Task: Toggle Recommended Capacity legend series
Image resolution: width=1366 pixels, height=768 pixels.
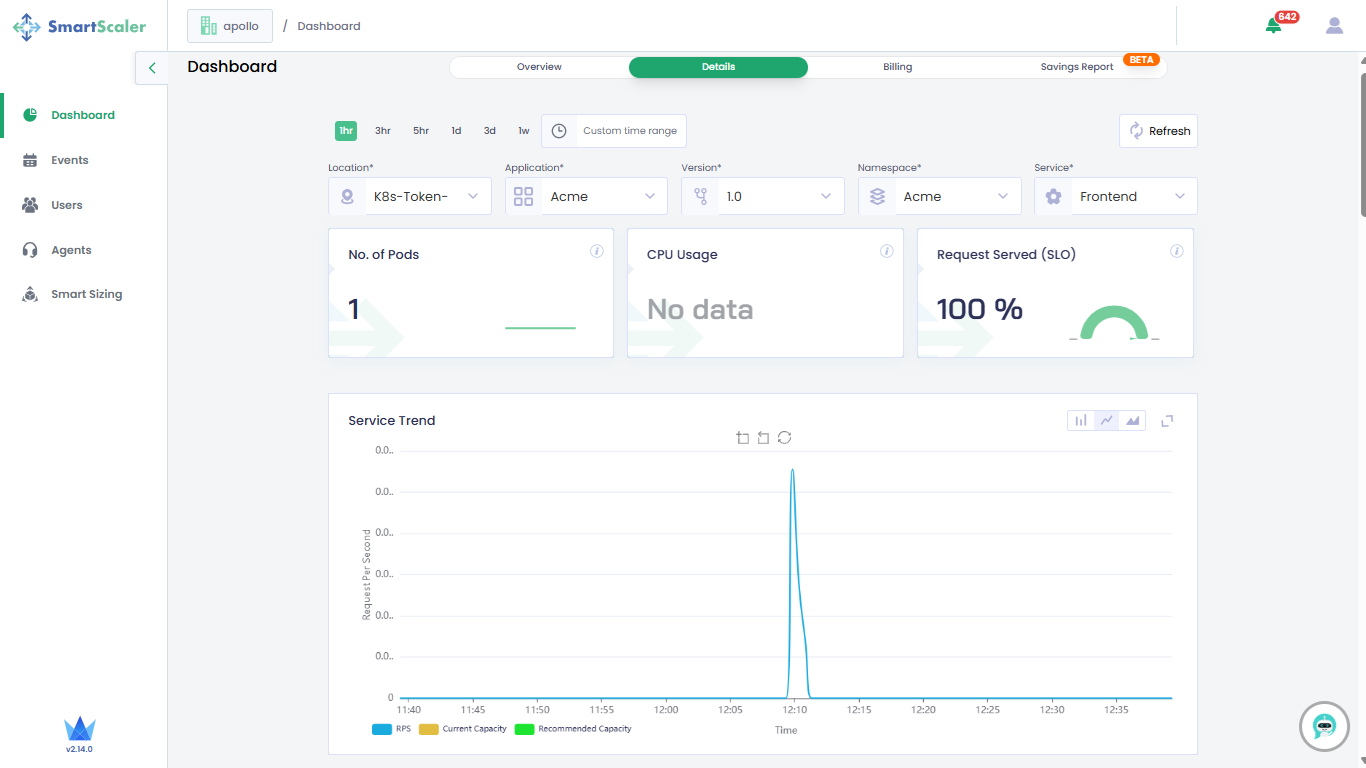Action: 573,729
